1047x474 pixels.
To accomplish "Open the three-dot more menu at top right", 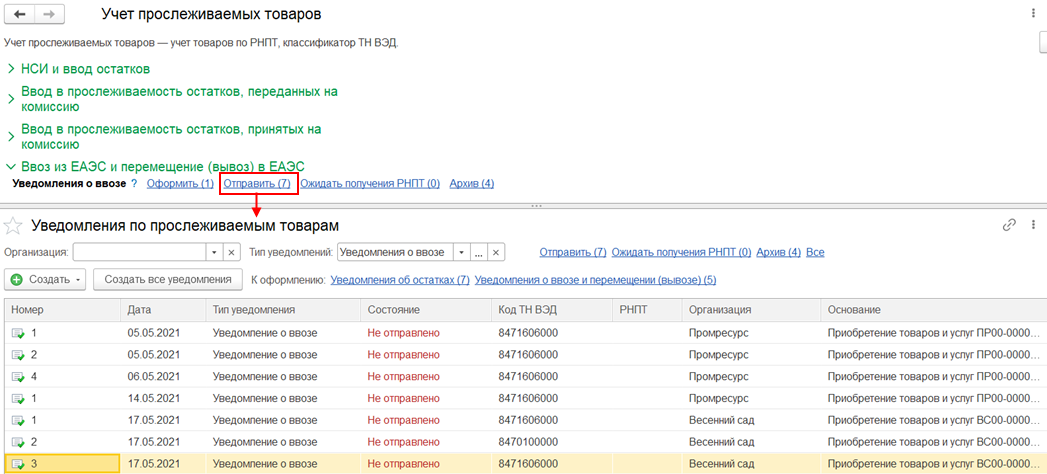I will (x=1033, y=14).
